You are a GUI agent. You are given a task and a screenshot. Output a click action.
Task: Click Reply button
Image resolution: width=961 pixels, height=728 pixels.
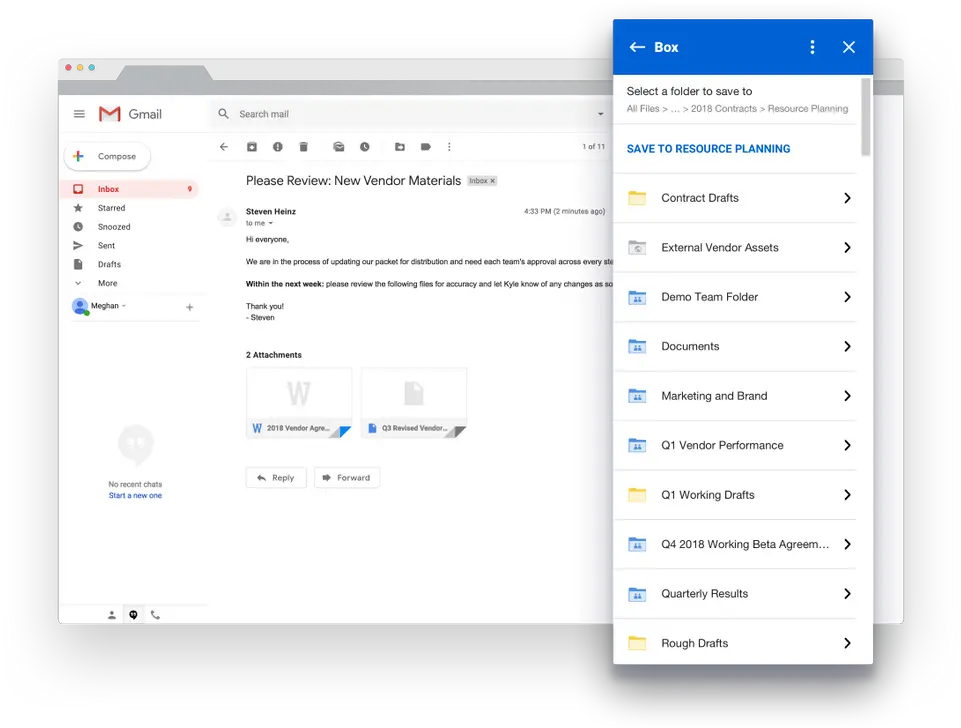click(276, 478)
